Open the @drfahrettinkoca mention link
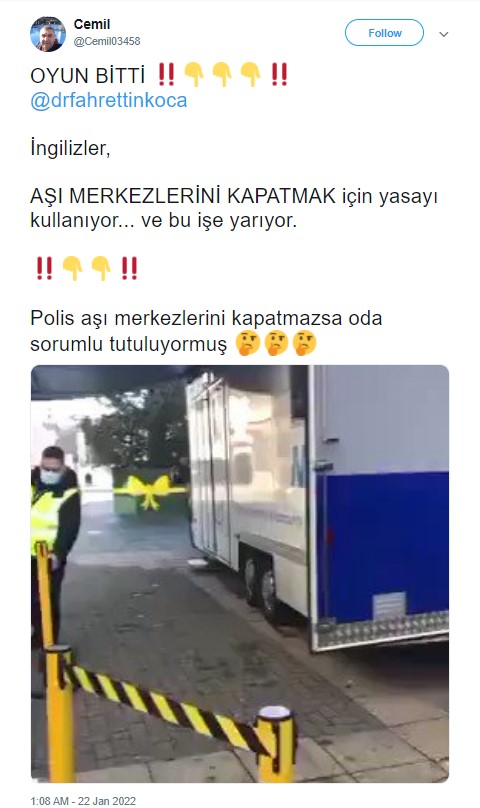Screen dimensions: 480x808 click(109, 100)
